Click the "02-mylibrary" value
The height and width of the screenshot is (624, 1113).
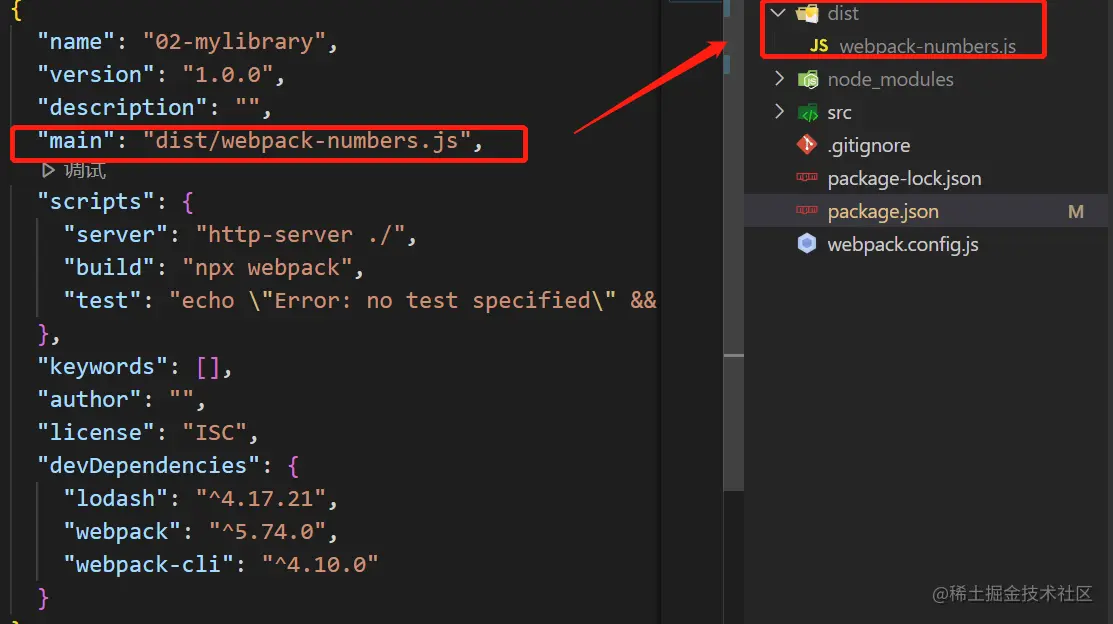click(x=234, y=41)
